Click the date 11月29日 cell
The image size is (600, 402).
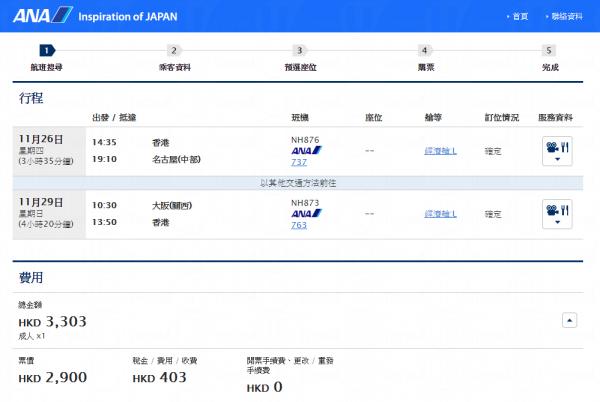[x=49, y=214]
